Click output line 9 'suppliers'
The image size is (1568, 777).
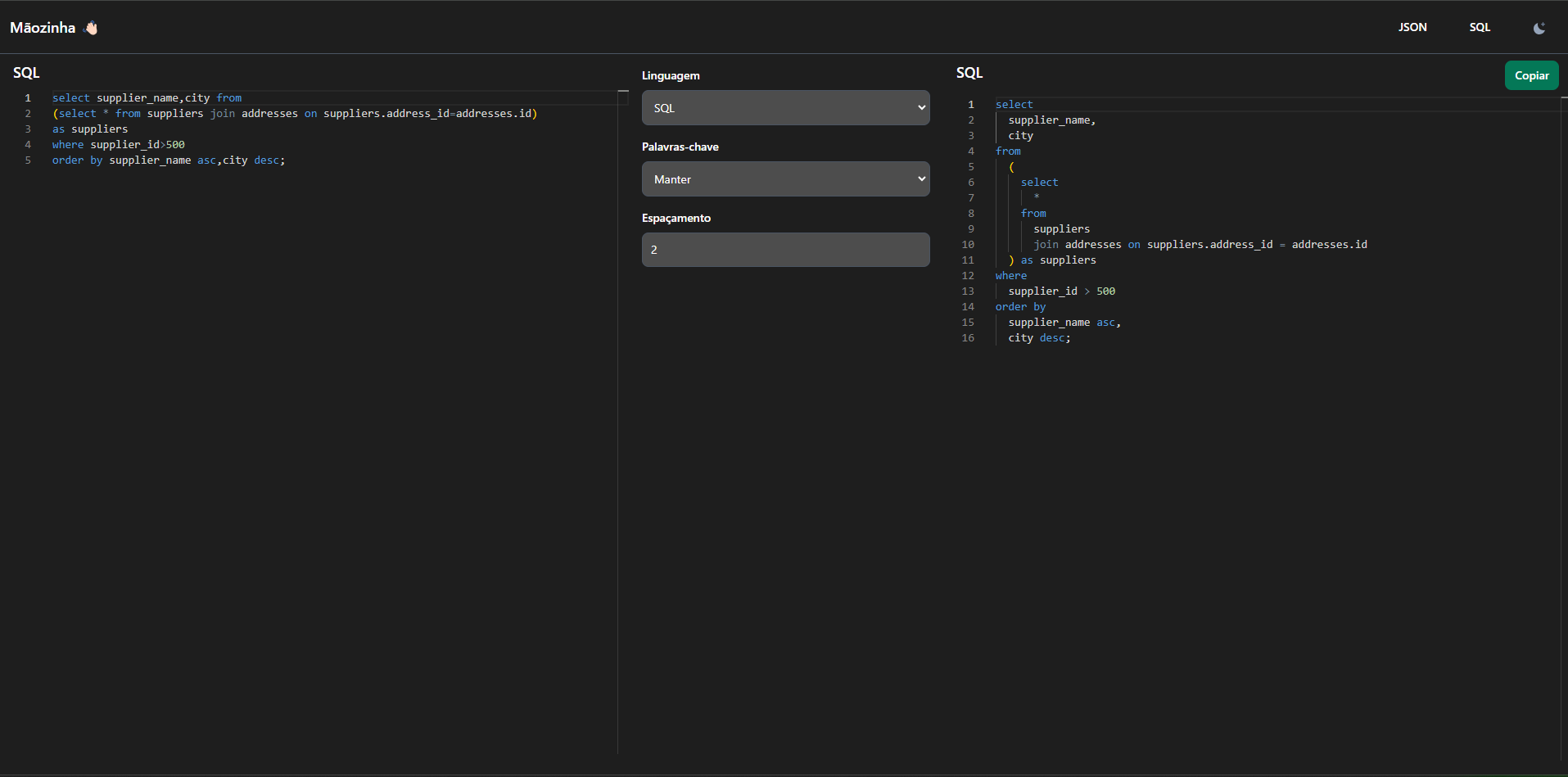pyautogui.click(x=1061, y=229)
